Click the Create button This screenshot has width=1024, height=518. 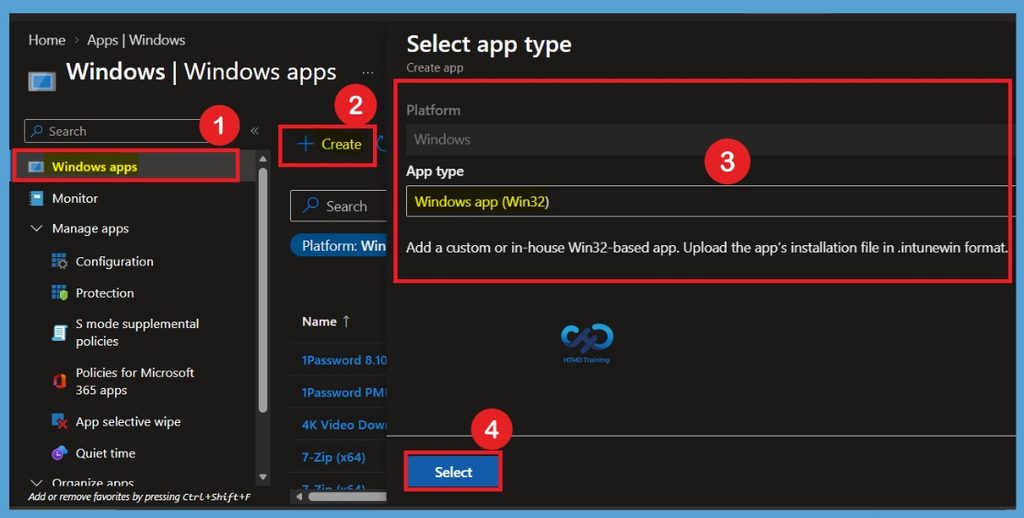(x=328, y=144)
